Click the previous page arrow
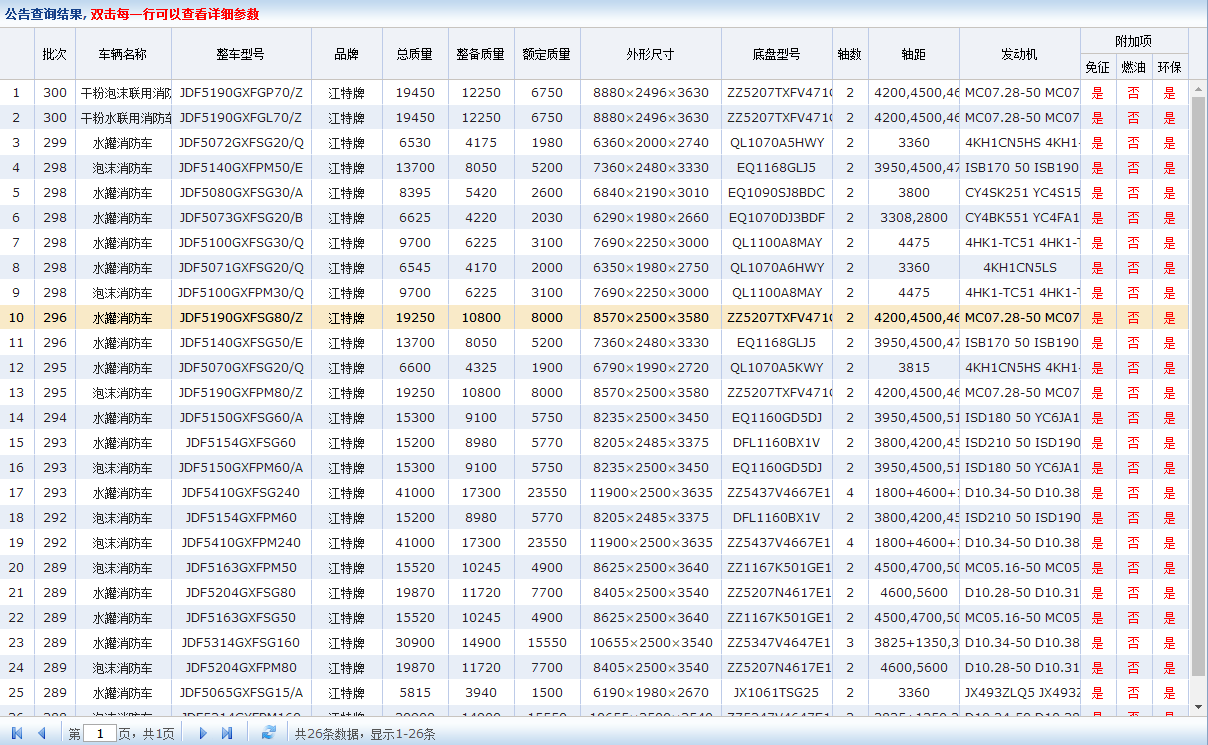This screenshot has height=745, width=1208. [x=42, y=733]
